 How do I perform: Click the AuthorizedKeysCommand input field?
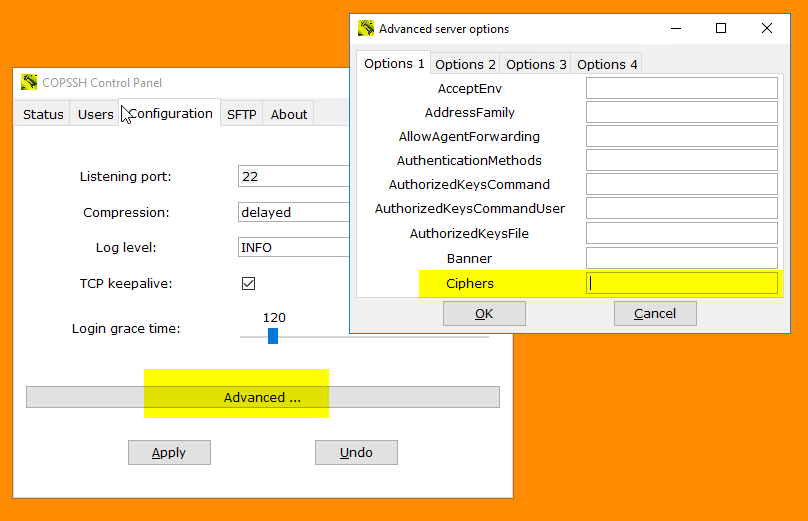[682, 184]
